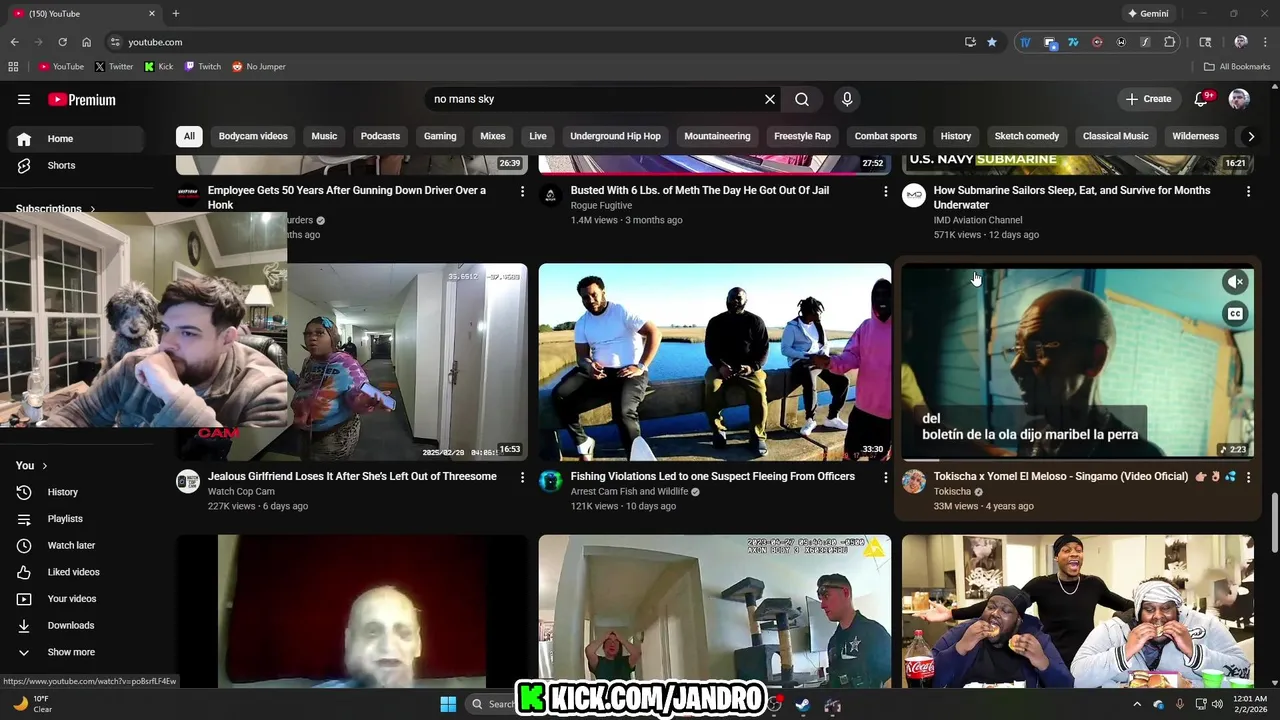The image size is (1280, 720).
Task: Select the Bodycam videos chip
Action: pos(253,136)
